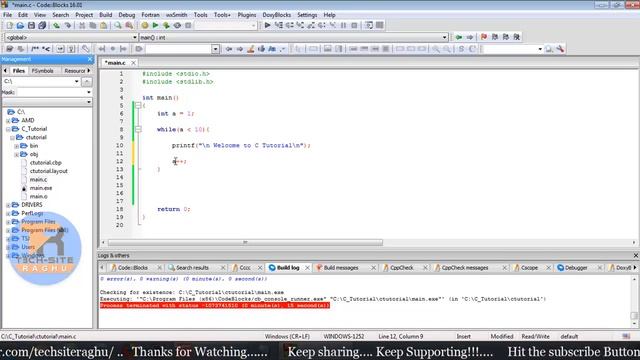This screenshot has width=640, height=360.
Task: Create a new file with the toolbar icon
Action: (9, 25)
